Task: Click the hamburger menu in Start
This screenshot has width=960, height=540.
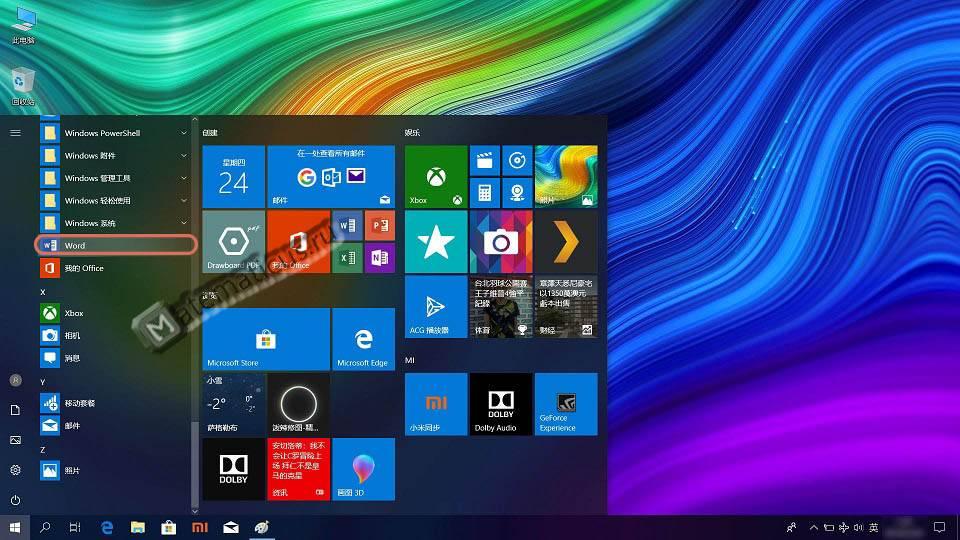Action: 15,133
